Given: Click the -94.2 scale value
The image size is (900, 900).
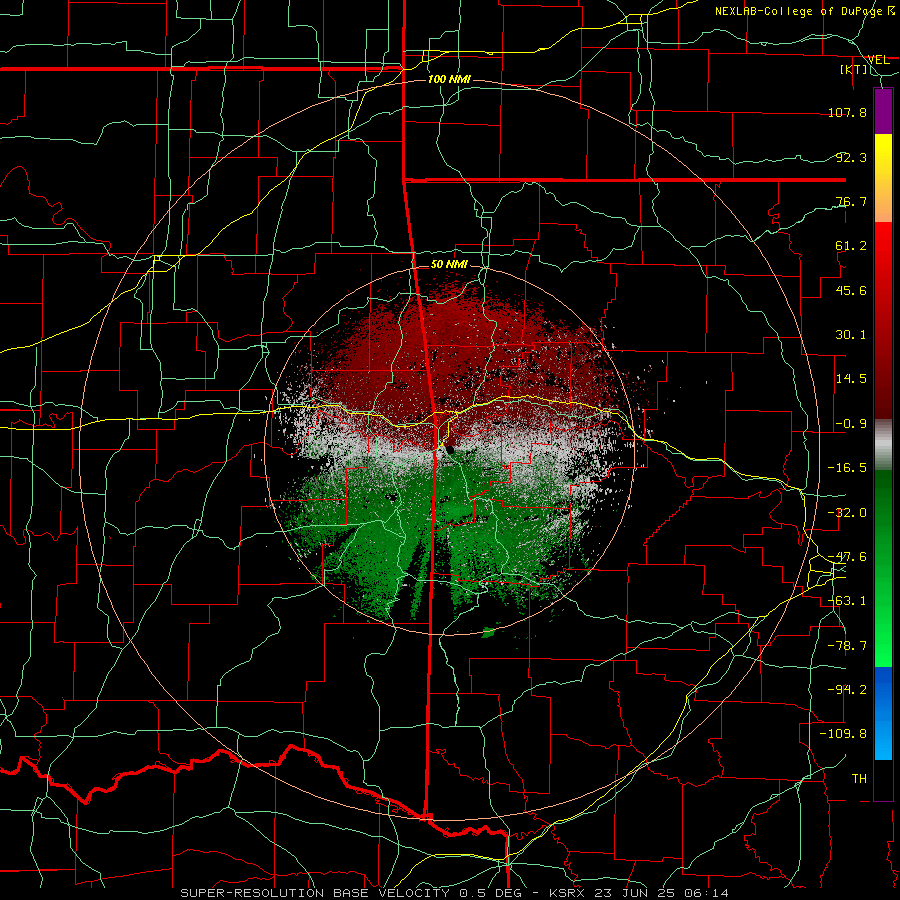Looking at the screenshot, I should pyautogui.click(x=847, y=690).
